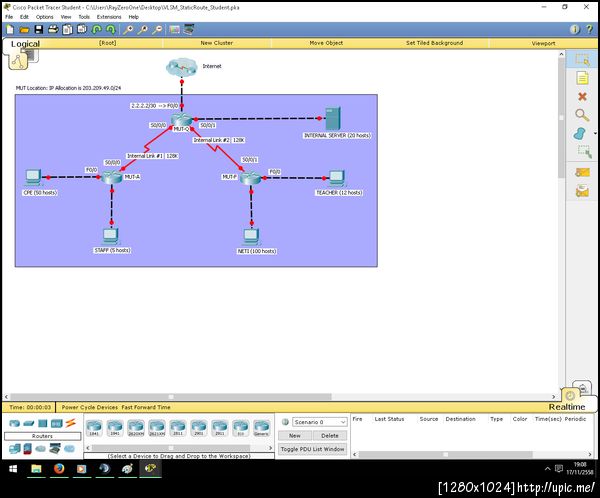600x498 pixels.
Task: Click the INTERNAL SERVER device
Action: (333, 118)
